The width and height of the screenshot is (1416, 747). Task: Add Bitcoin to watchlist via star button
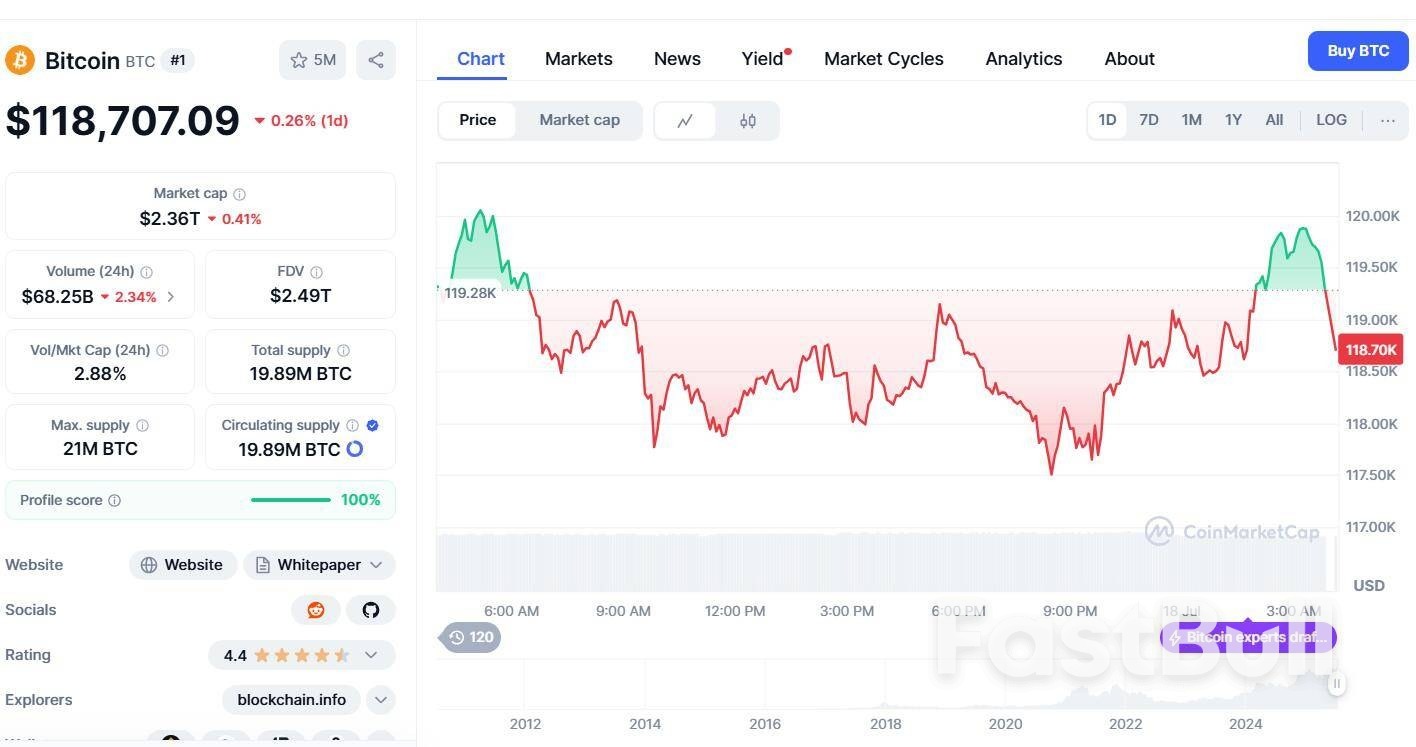pyautogui.click(x=312, y=60)
